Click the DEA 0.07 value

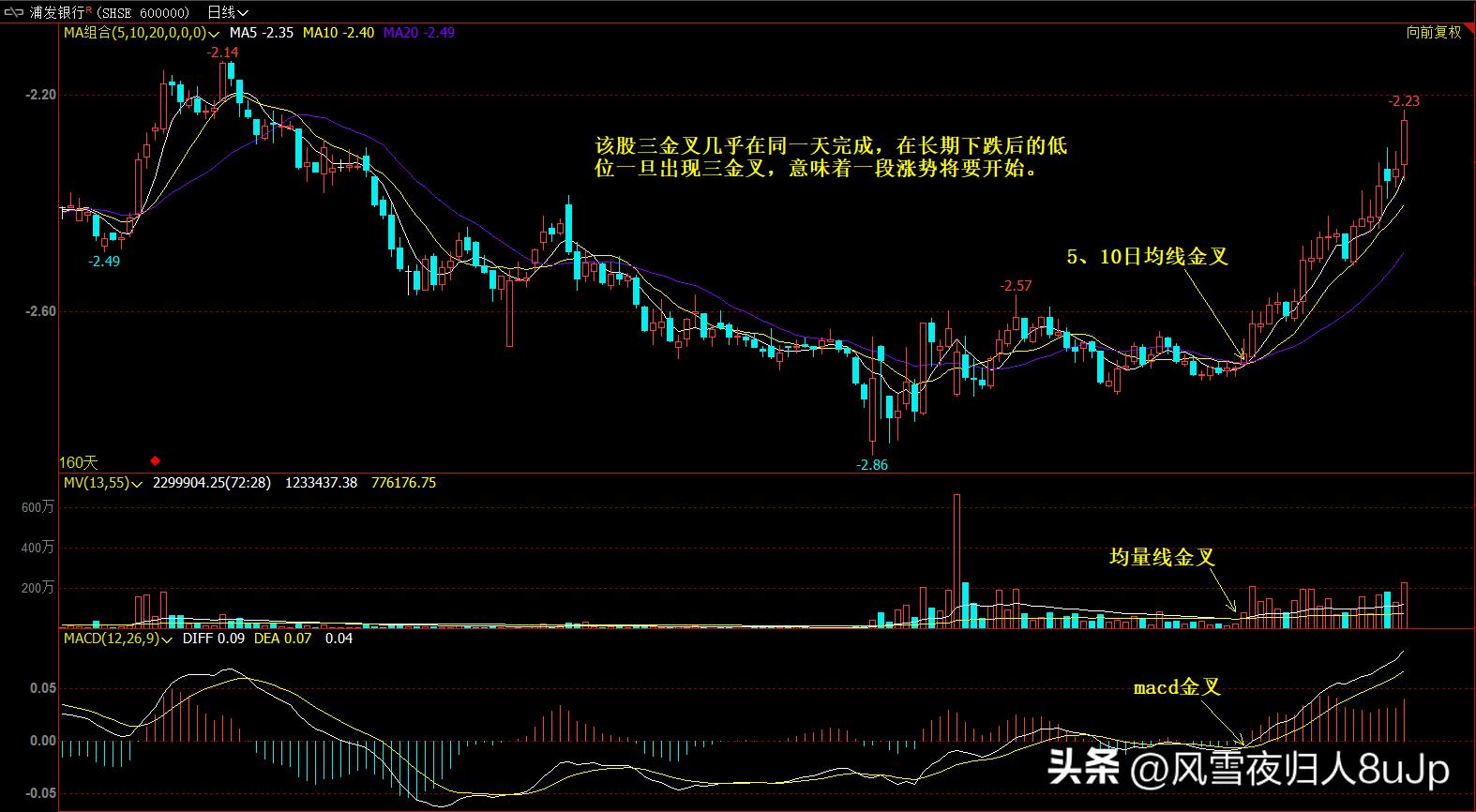point(283,638)
